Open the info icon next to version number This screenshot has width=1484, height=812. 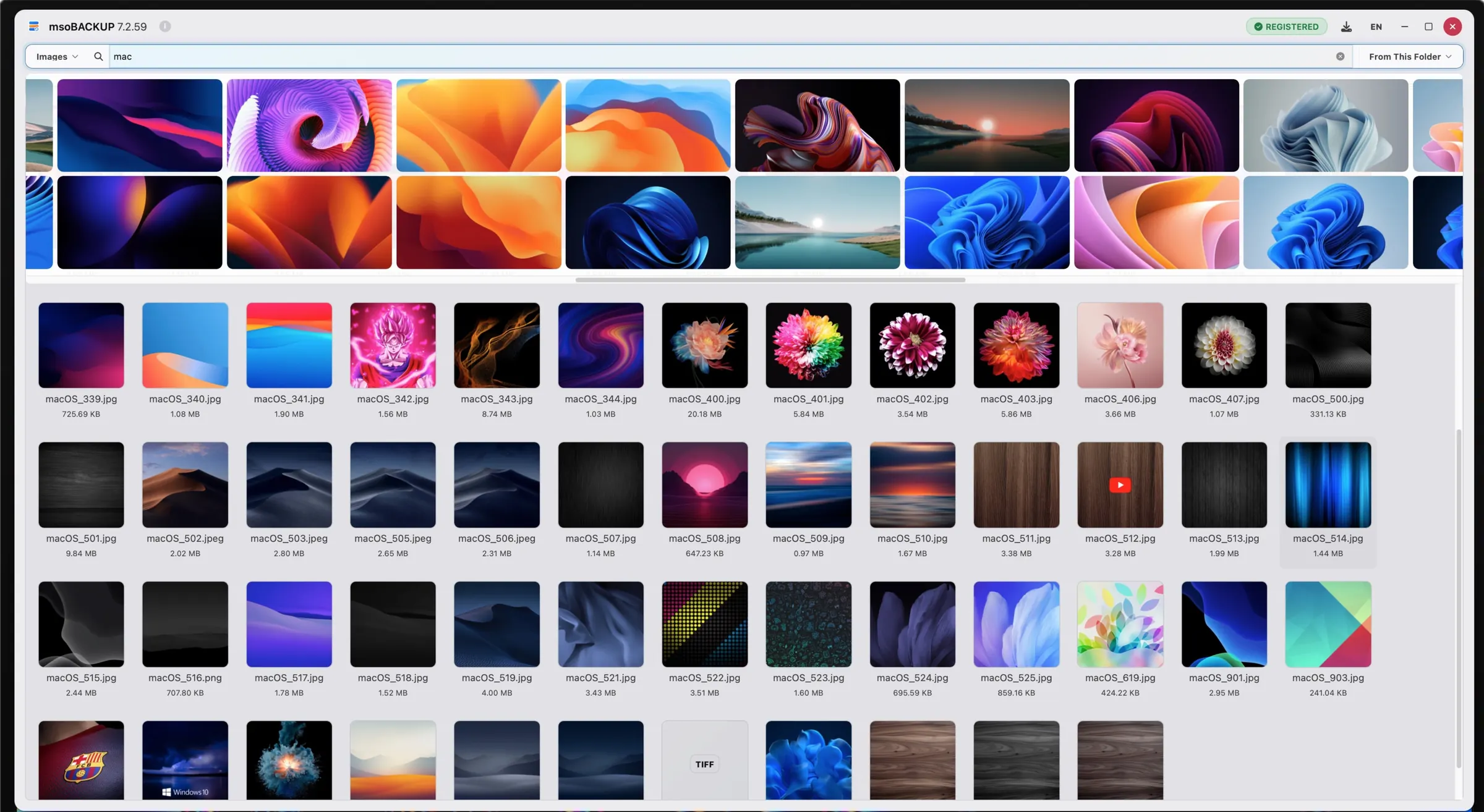click(x=165, y=27)
